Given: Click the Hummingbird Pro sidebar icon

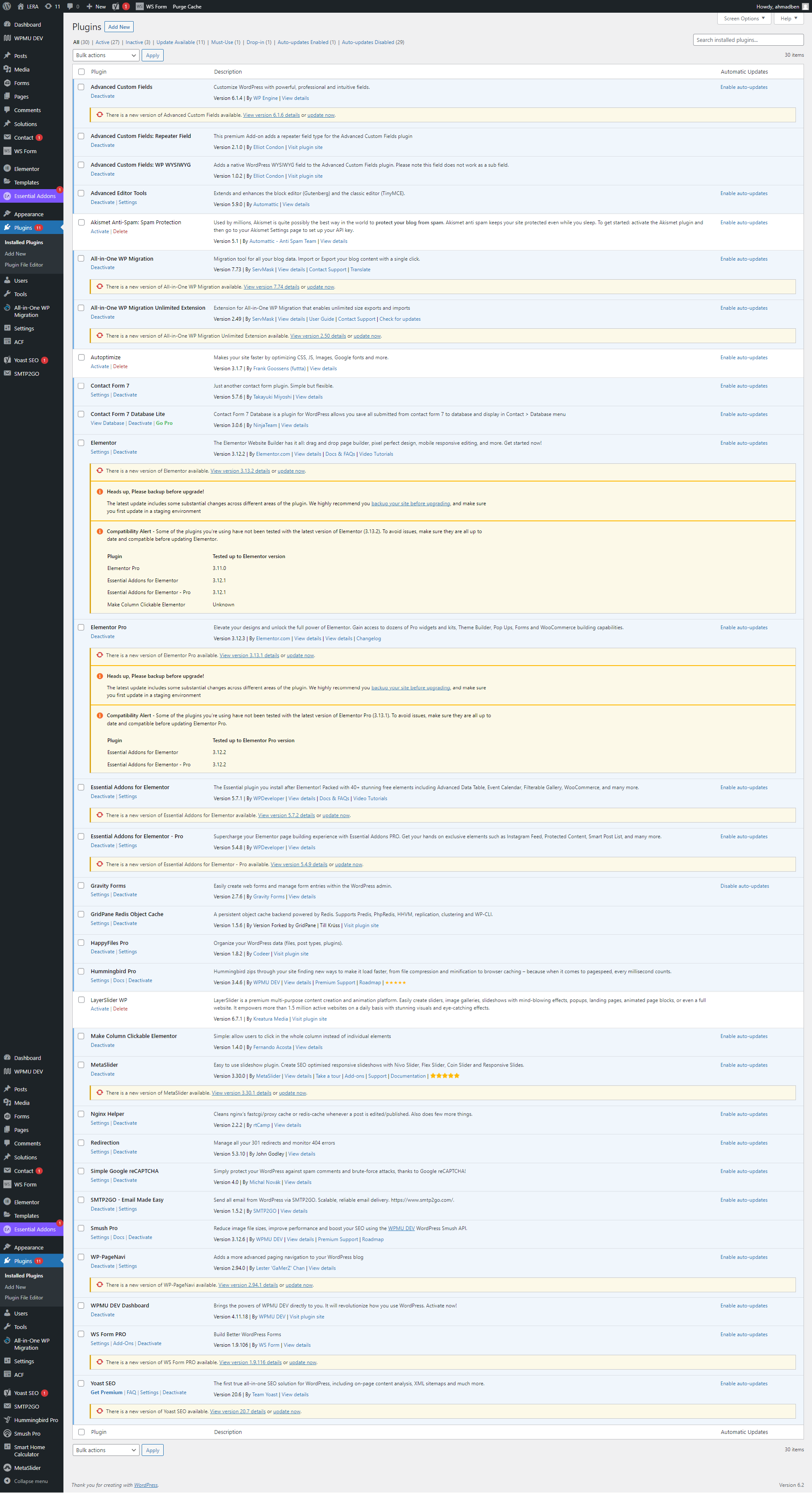Looking at the screenshot, I should [x=8, y=1420].
